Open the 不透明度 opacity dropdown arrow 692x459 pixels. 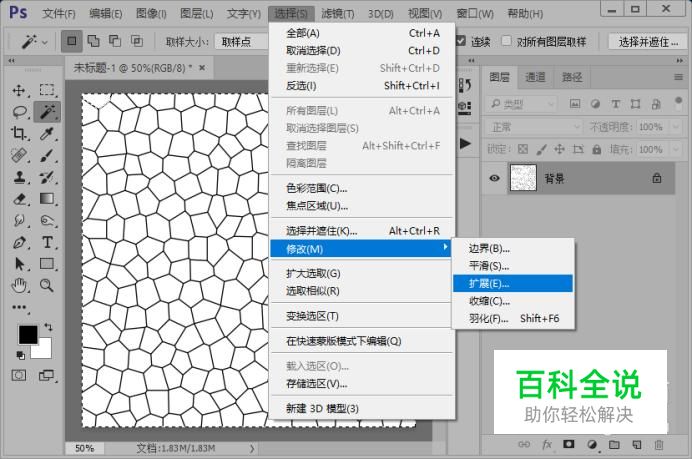click(x=675, y=127)
